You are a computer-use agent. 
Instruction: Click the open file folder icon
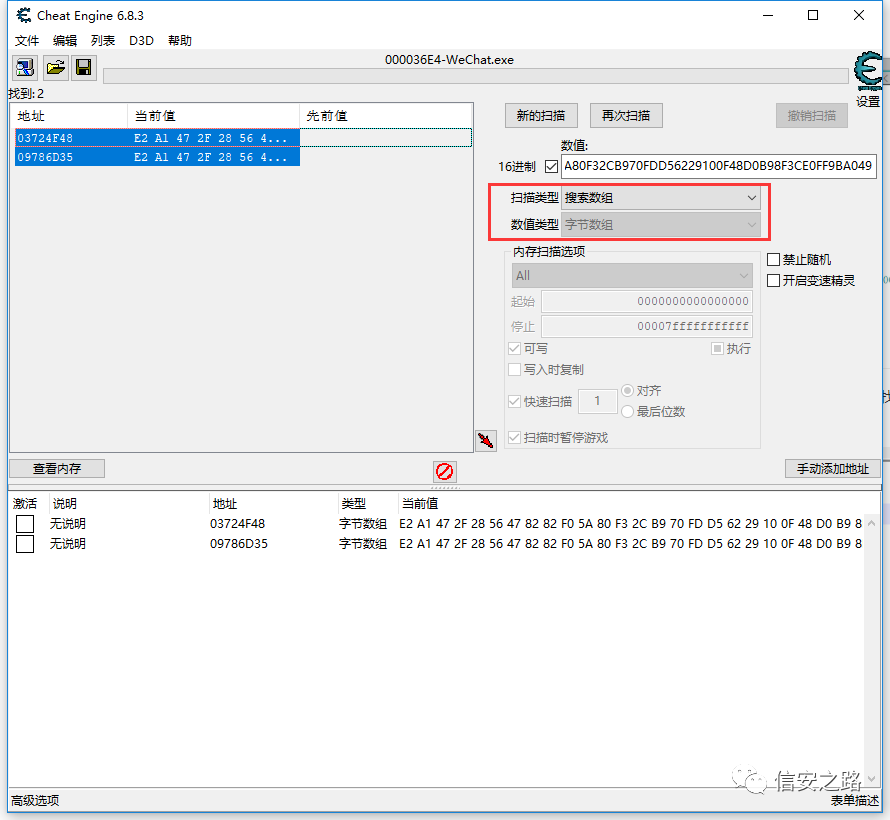55,68
